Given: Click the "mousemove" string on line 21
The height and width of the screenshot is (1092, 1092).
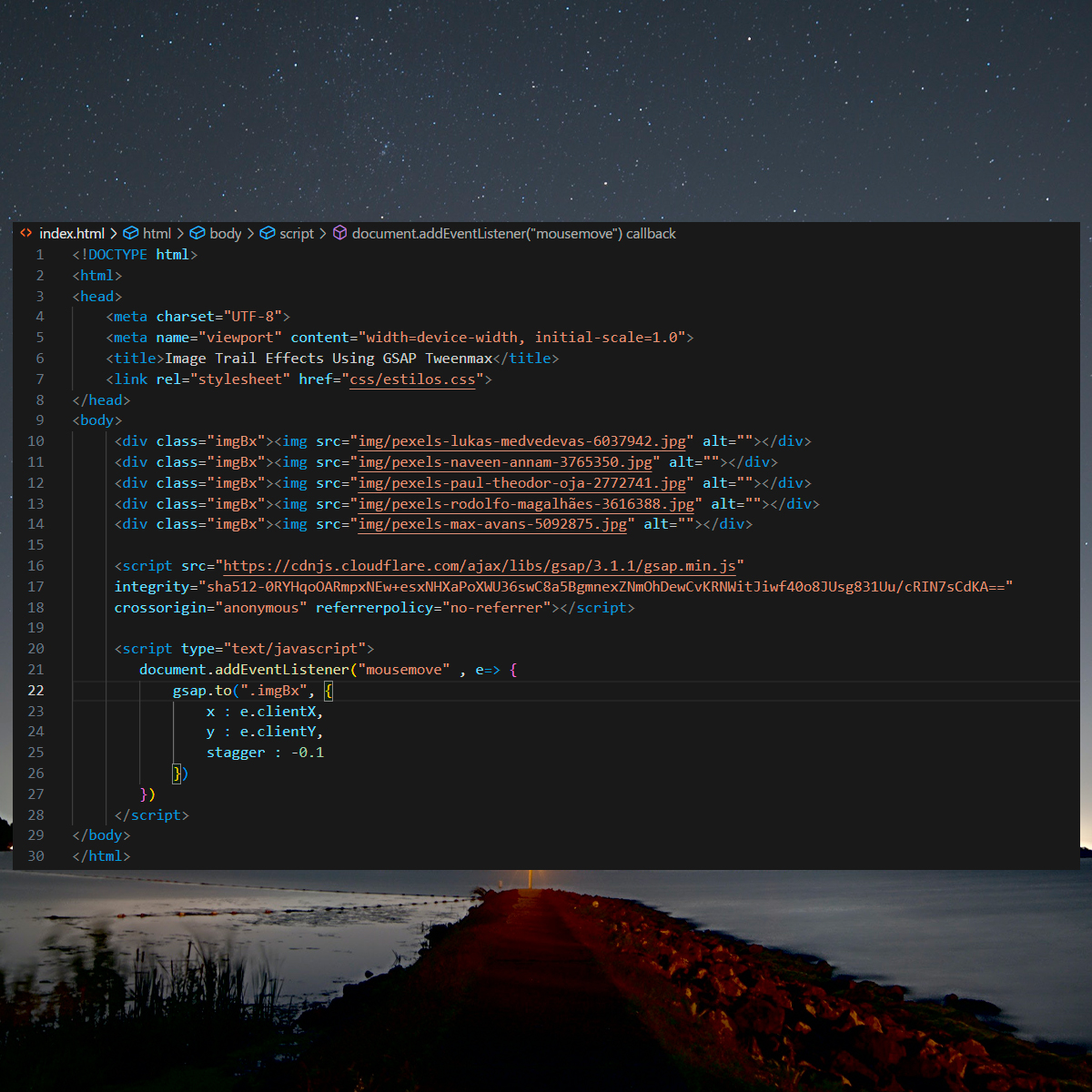Looking at the screenshot, I should pyautogui.click(x=404, y=670).
